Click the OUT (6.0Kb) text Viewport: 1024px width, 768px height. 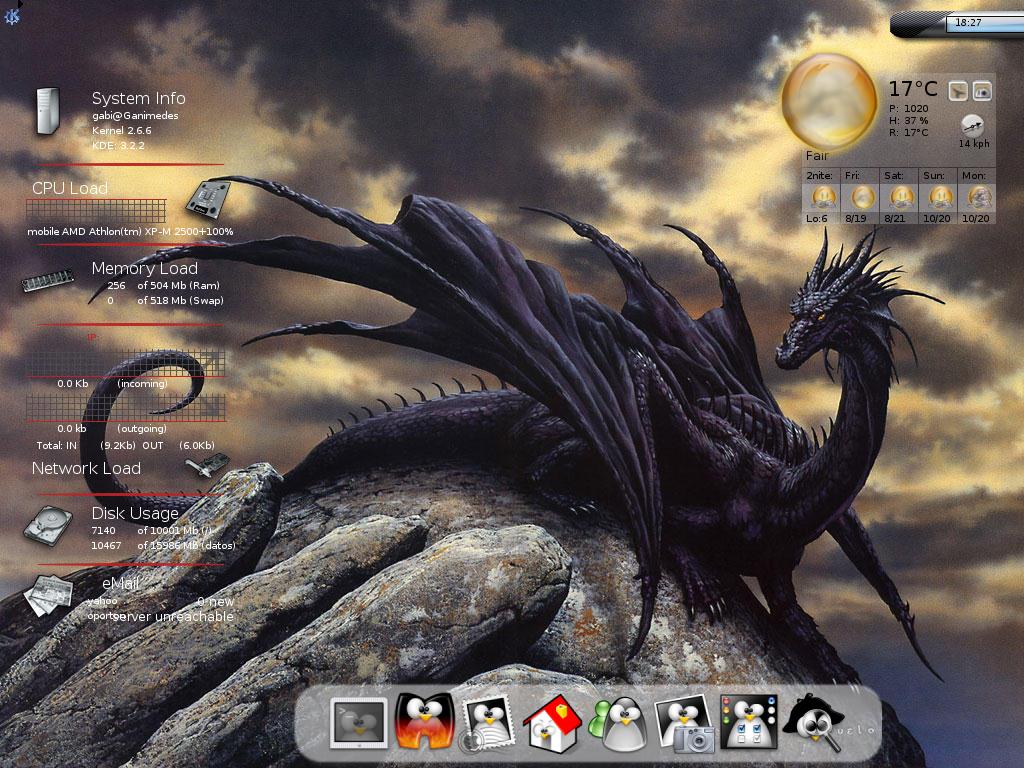tap(178, 445)
